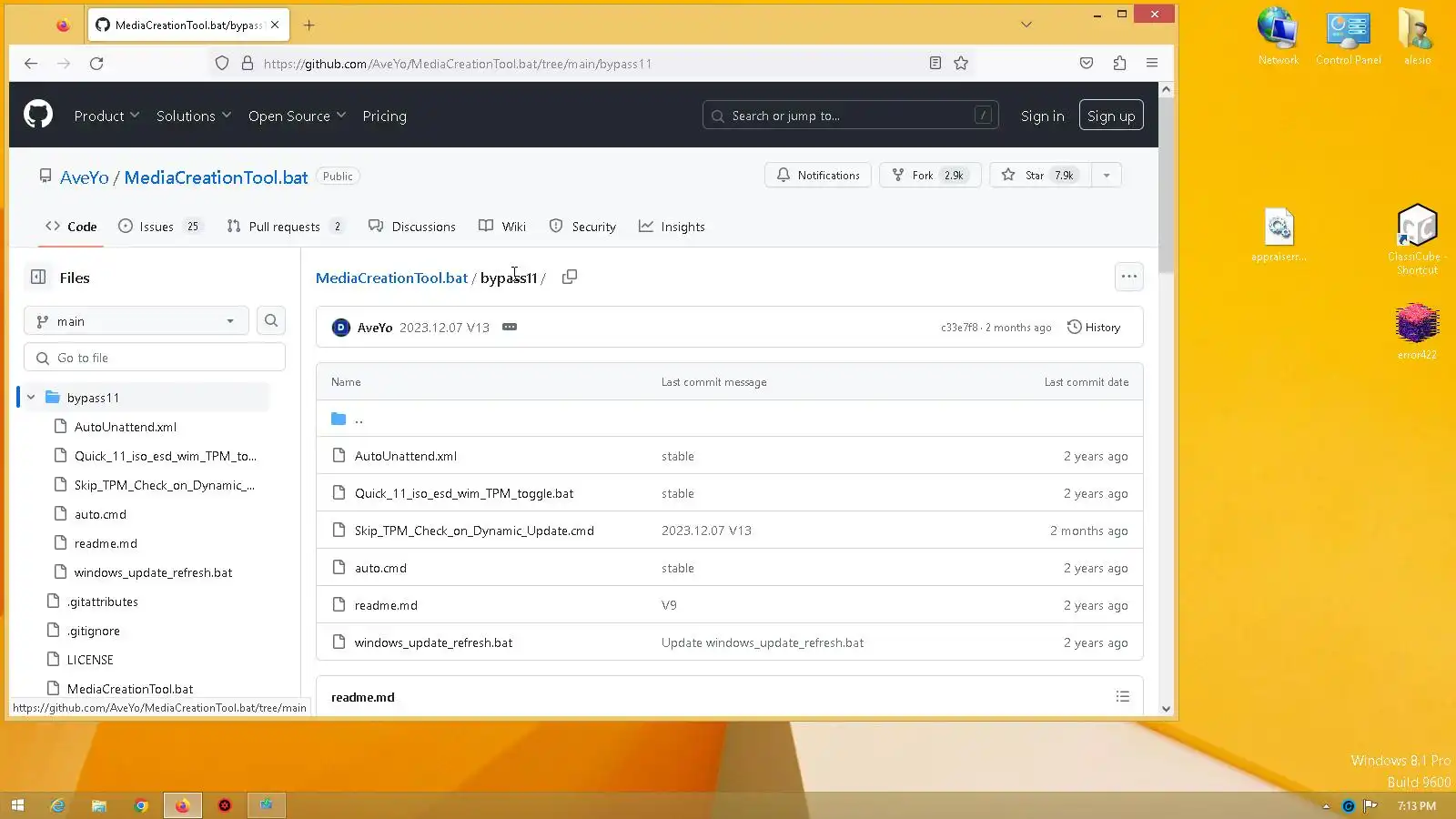Collapse the bypass11 folder in tree
Screen dimensions: 1456x819
coord(31,398)
